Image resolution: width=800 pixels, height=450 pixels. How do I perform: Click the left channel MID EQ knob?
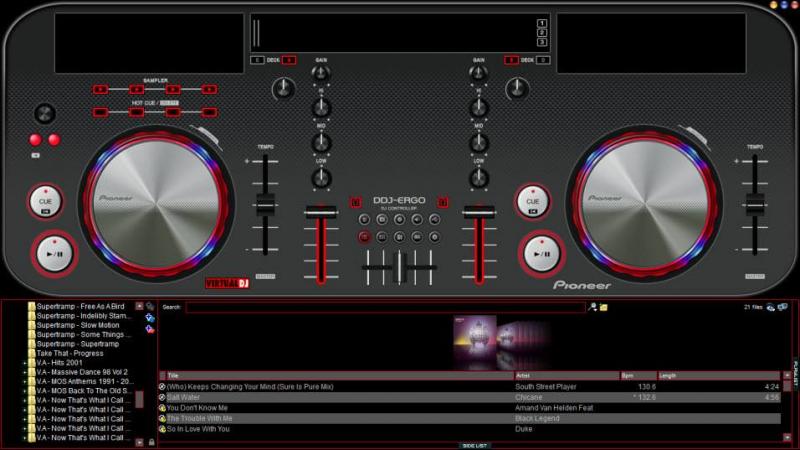coord(321,143)
